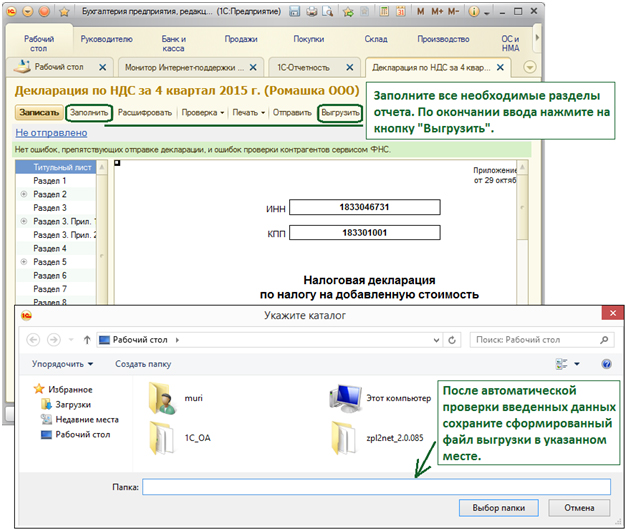Close the Декларация по НДС tab
Screen dimensions: 628x532
coord(500,67)
